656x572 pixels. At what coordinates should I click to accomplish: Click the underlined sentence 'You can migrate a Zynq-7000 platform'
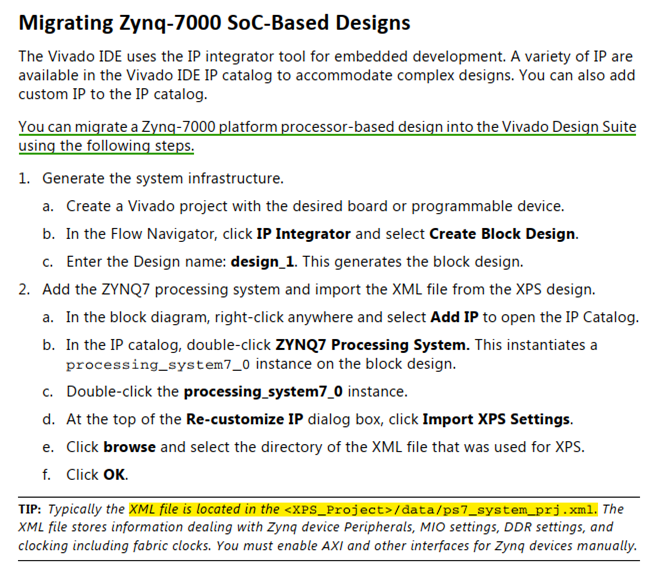327,136
